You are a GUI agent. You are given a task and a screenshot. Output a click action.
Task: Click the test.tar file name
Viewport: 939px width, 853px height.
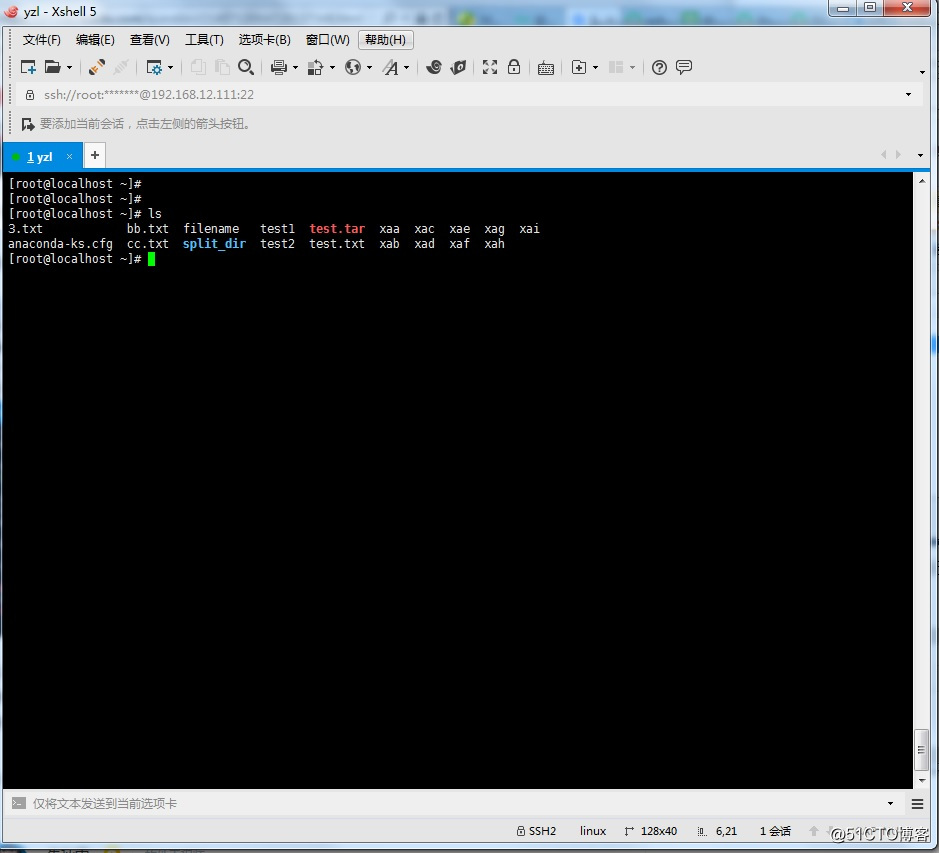pos(337,229)
